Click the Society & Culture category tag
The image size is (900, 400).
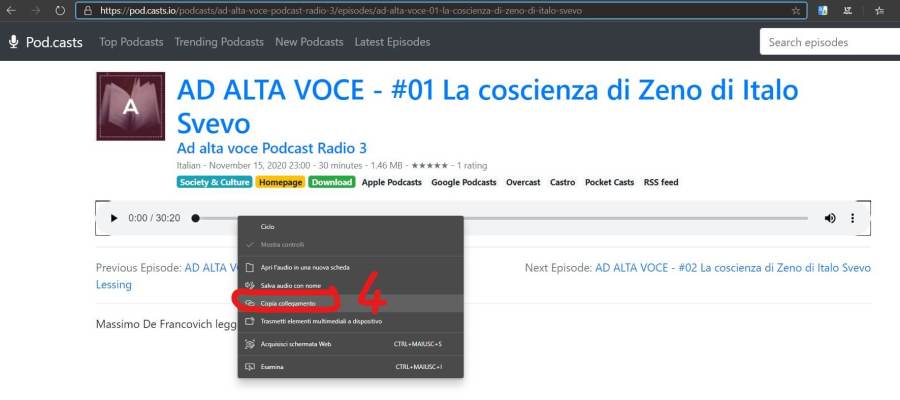point(214,182)
